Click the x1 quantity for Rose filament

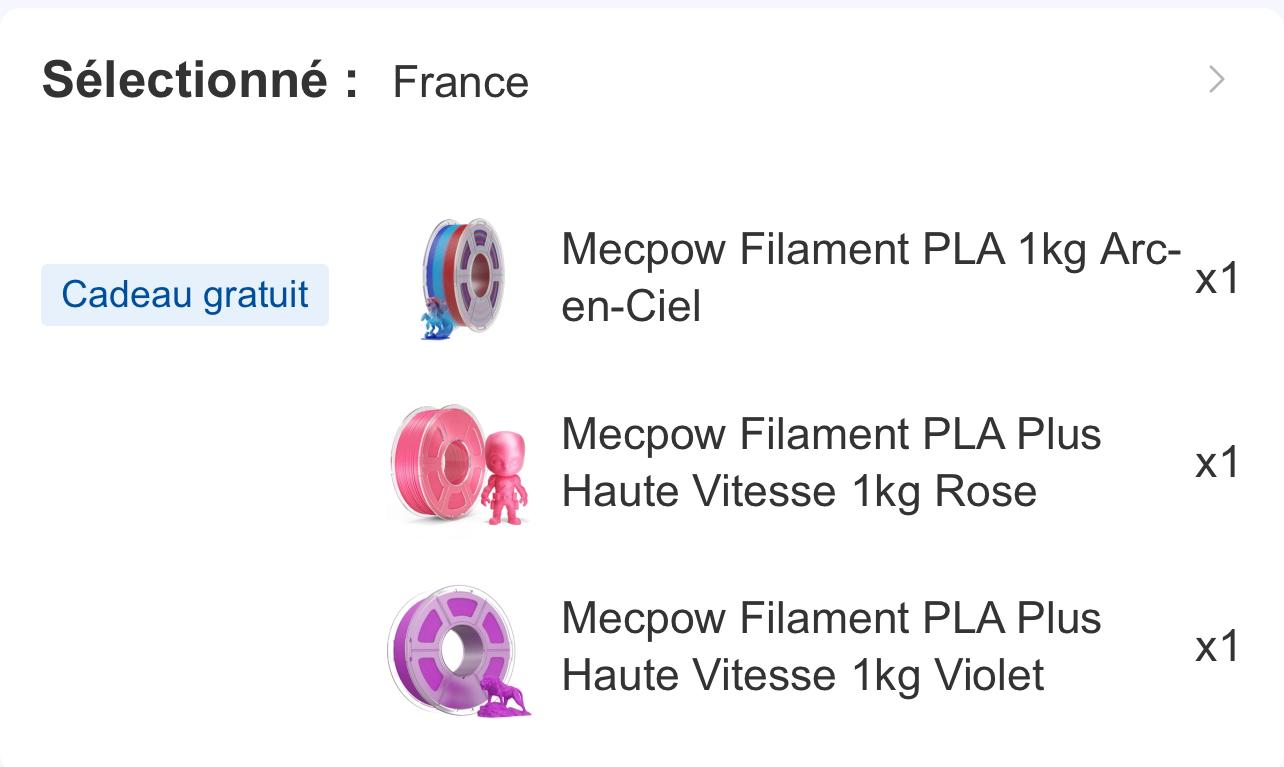point(1217,463)
